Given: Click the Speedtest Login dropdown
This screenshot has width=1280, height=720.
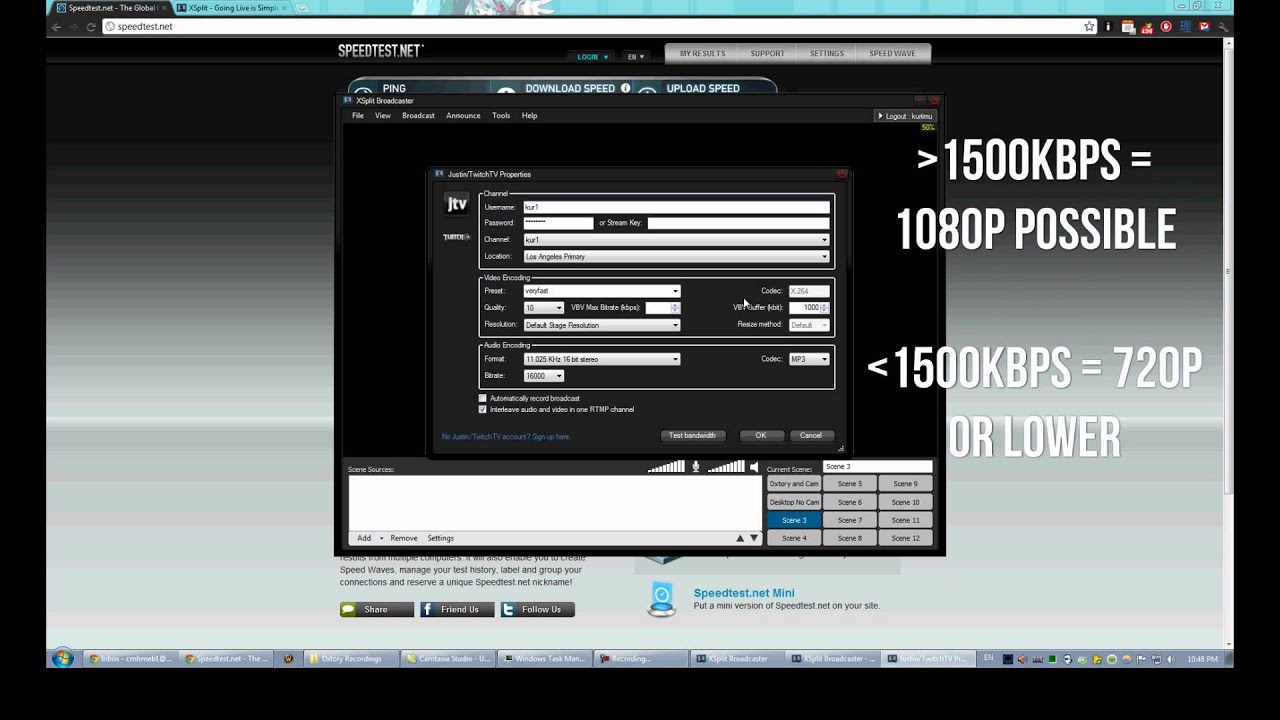Looking at the screenshot, I should click(593, 57).
